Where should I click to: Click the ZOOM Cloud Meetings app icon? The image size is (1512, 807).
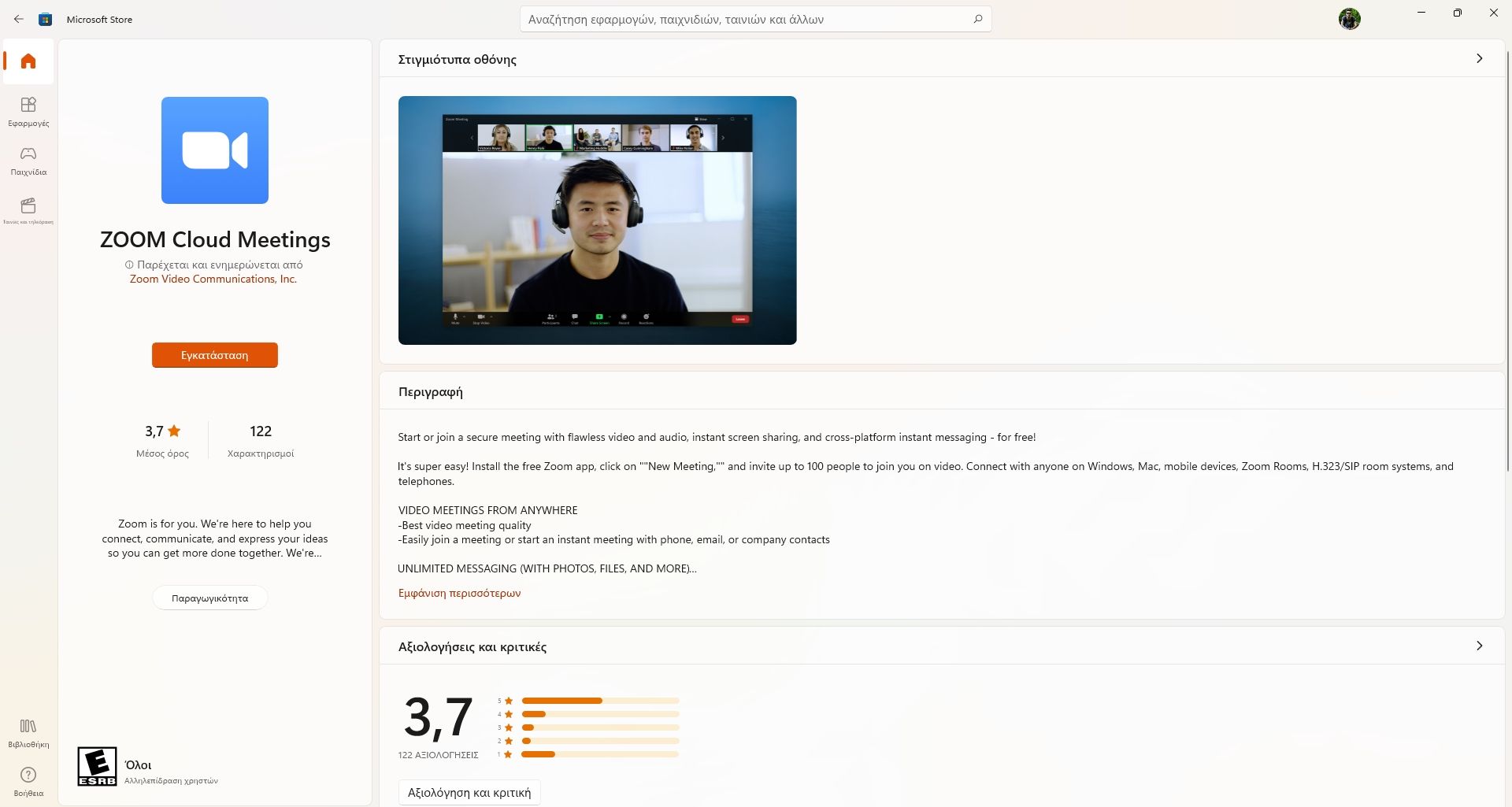click(x=214, y=150)
